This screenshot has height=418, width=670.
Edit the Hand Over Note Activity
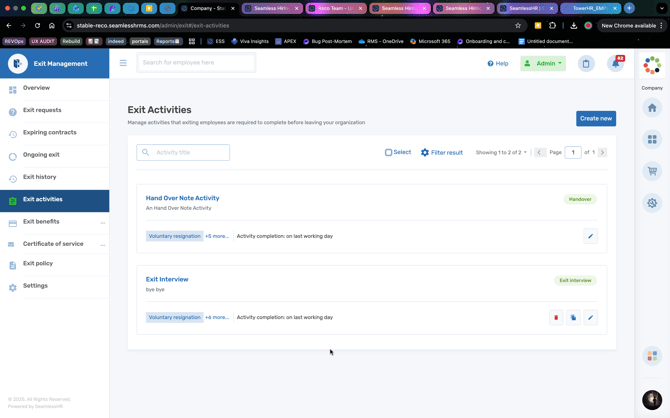tap(590, 236)
